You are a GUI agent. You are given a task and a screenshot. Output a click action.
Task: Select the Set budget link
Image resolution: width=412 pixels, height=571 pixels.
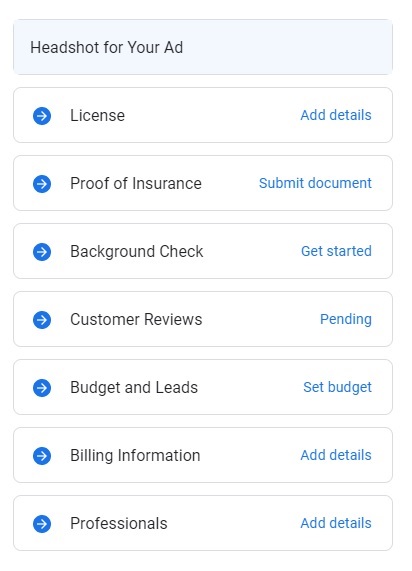point(337,387)
